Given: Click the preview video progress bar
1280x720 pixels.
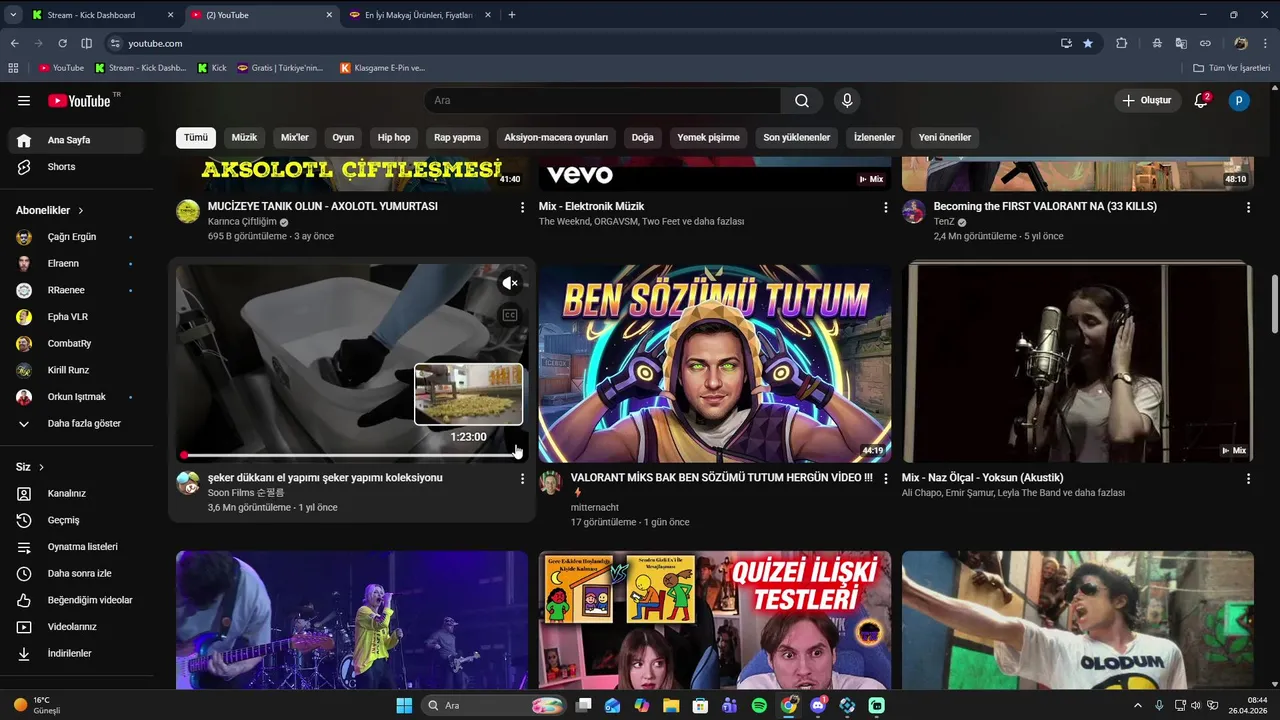Looking at the screenshot, I should [352, 455].
